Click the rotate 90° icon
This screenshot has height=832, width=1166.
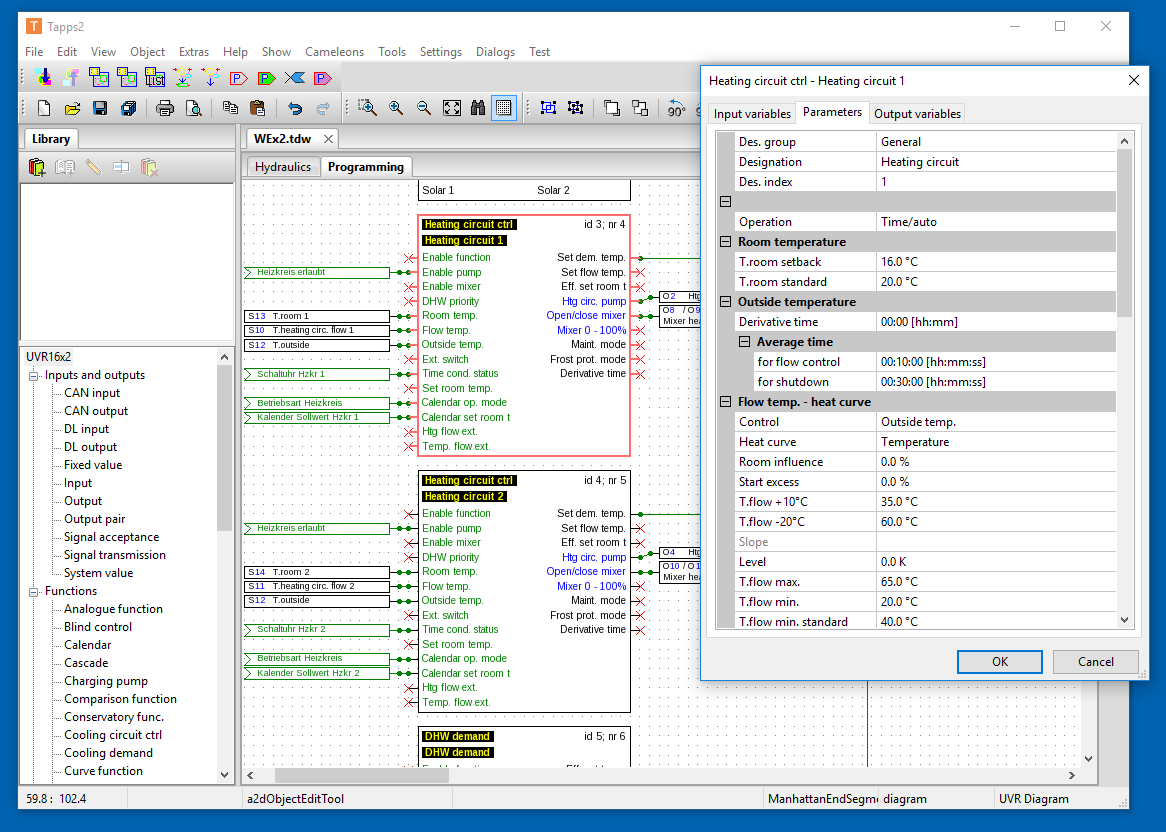click(x=677, y=109)
